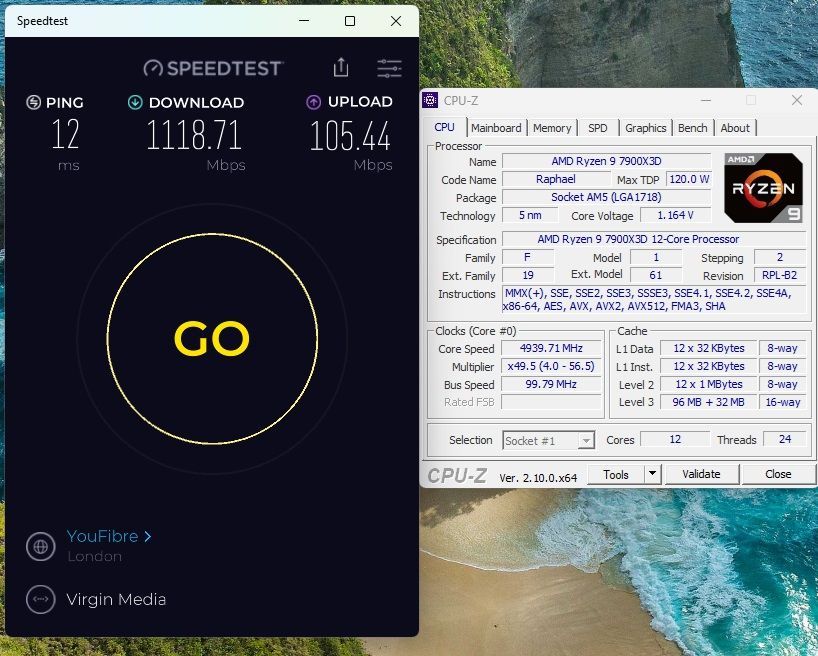Click the globe icon beside YouFibre server
Image resolution: width=818 pixels, height=656 pixels.
41,546
